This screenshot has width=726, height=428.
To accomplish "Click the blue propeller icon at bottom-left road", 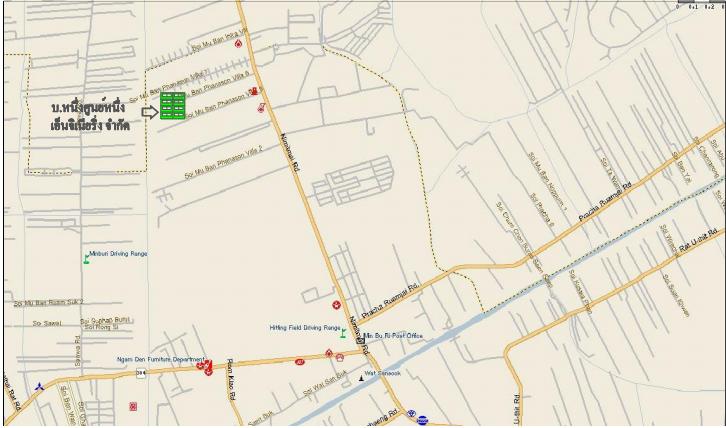I will coord(39,386).
